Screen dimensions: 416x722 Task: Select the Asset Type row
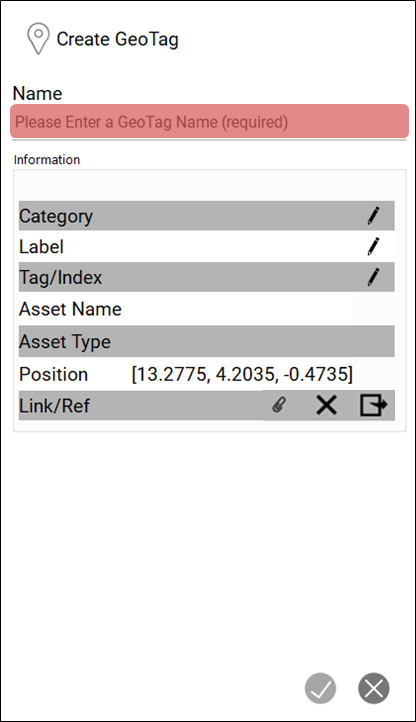(206, 341)
